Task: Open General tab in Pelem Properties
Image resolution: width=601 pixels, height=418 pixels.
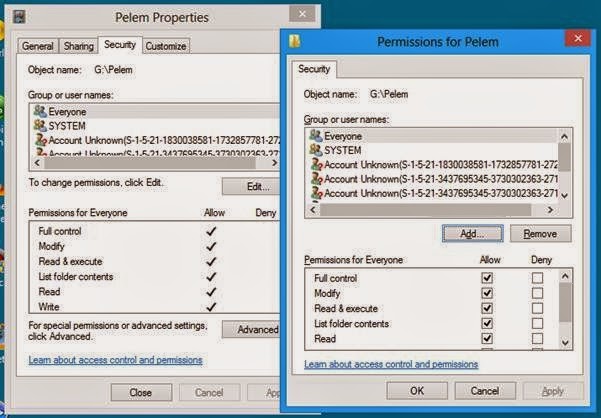Action: point(38,46)
